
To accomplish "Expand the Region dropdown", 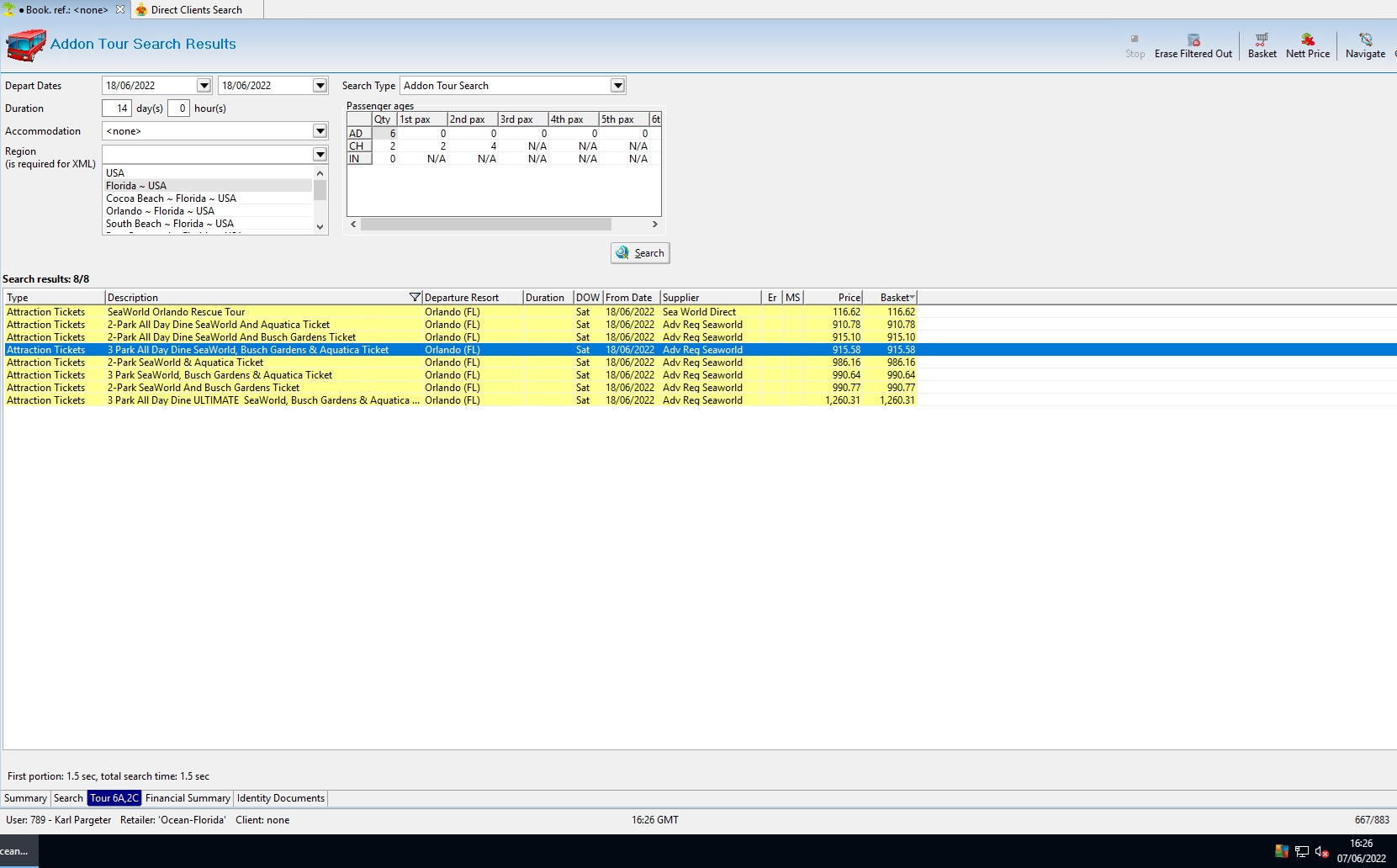I will click(x=320, y=154).
